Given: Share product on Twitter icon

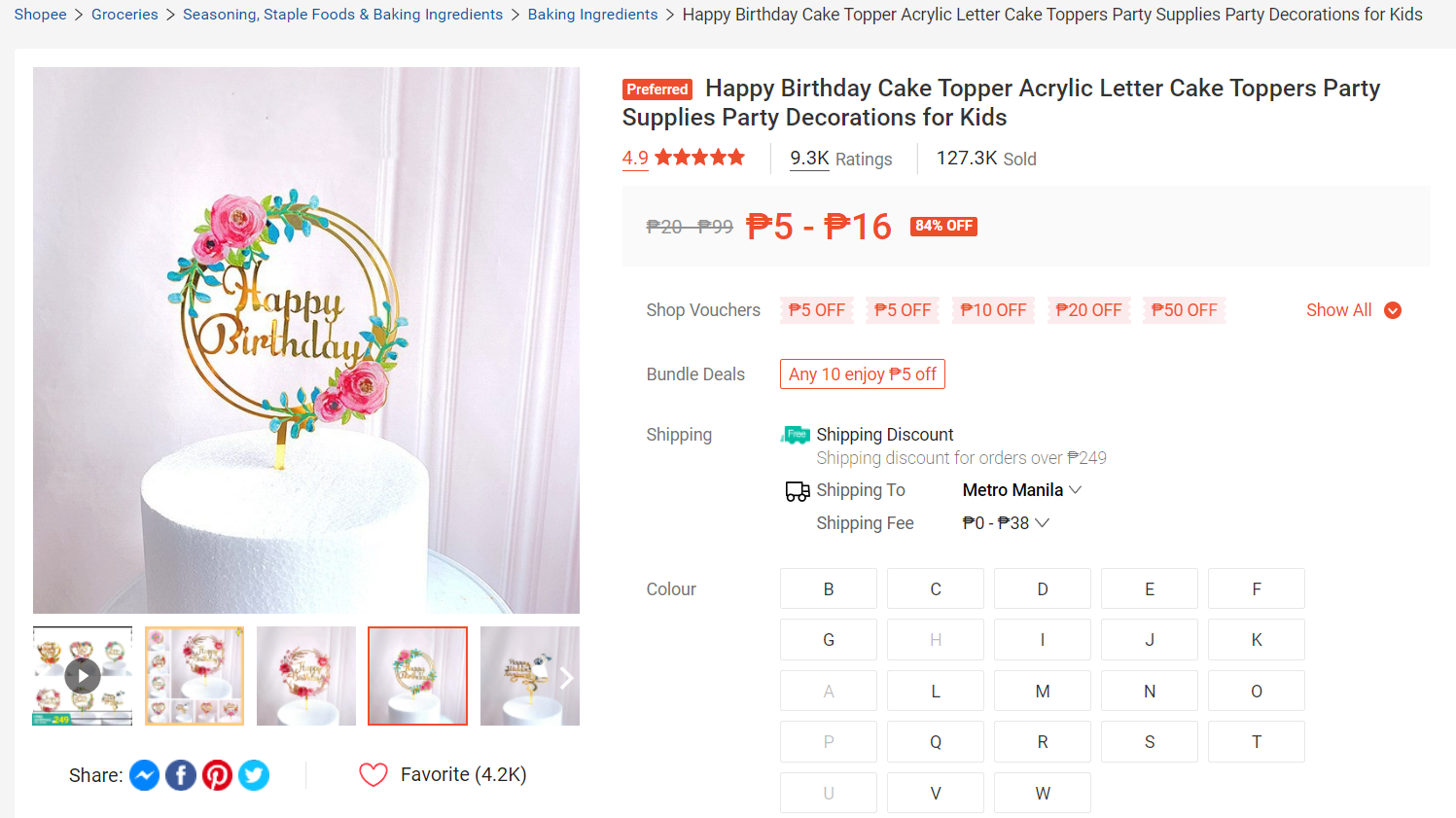Looking at the screenshot, I should [254, 775].
